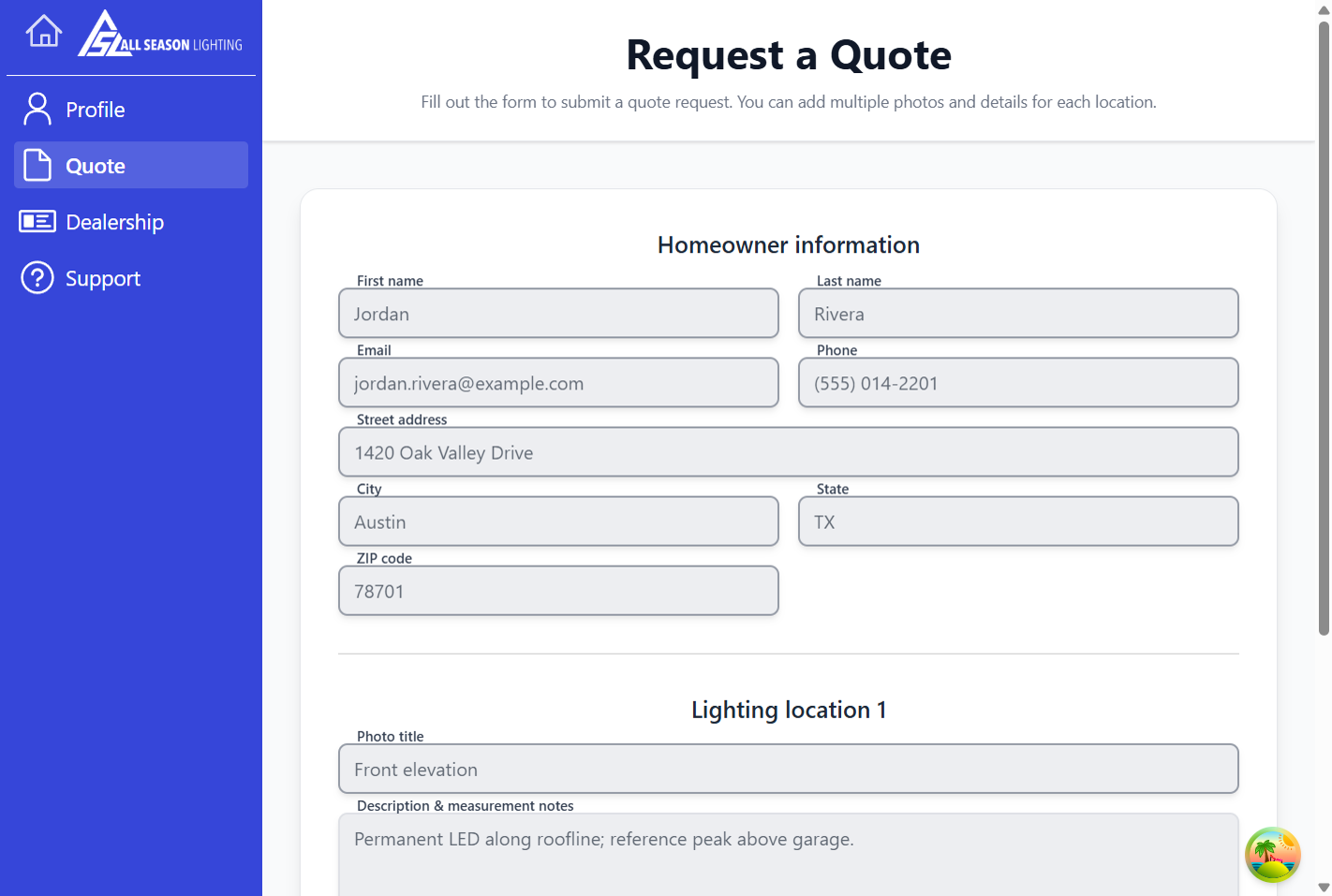Click the Quote document icon

37,165
